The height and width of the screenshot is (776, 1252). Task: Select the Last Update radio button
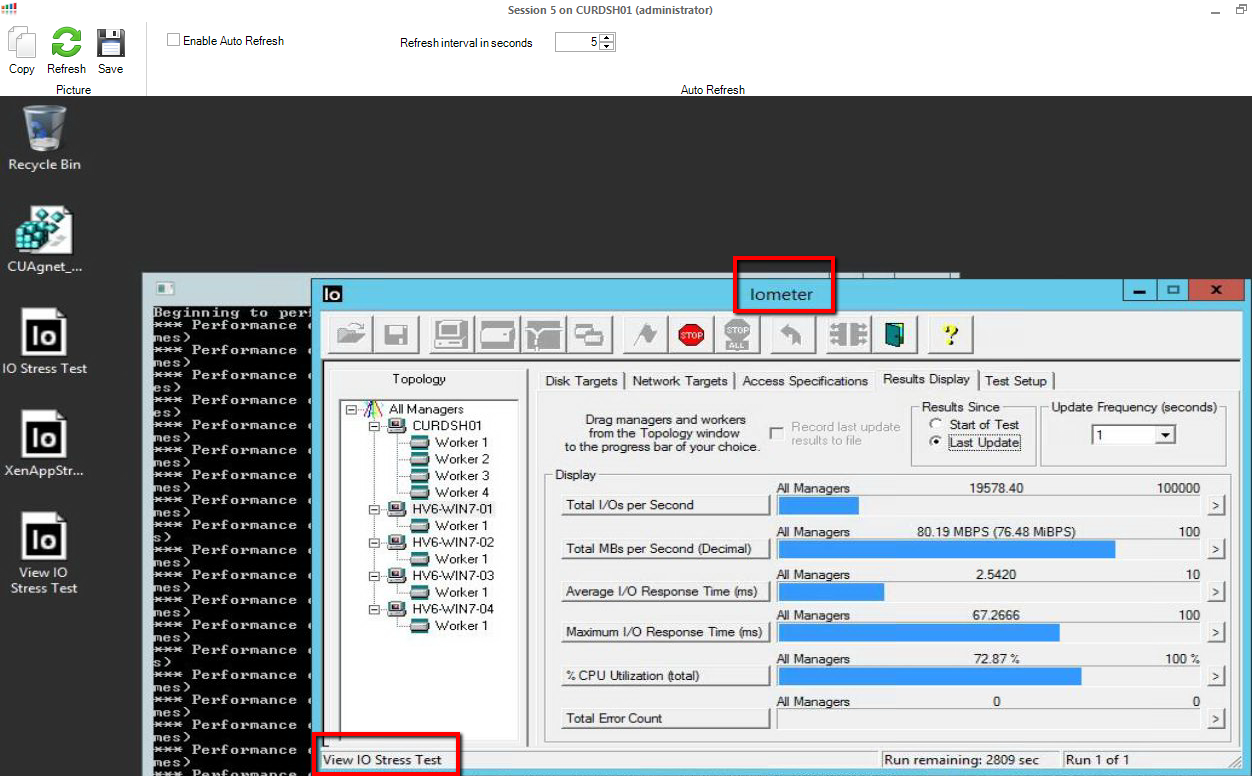click(x=937, y=443)
